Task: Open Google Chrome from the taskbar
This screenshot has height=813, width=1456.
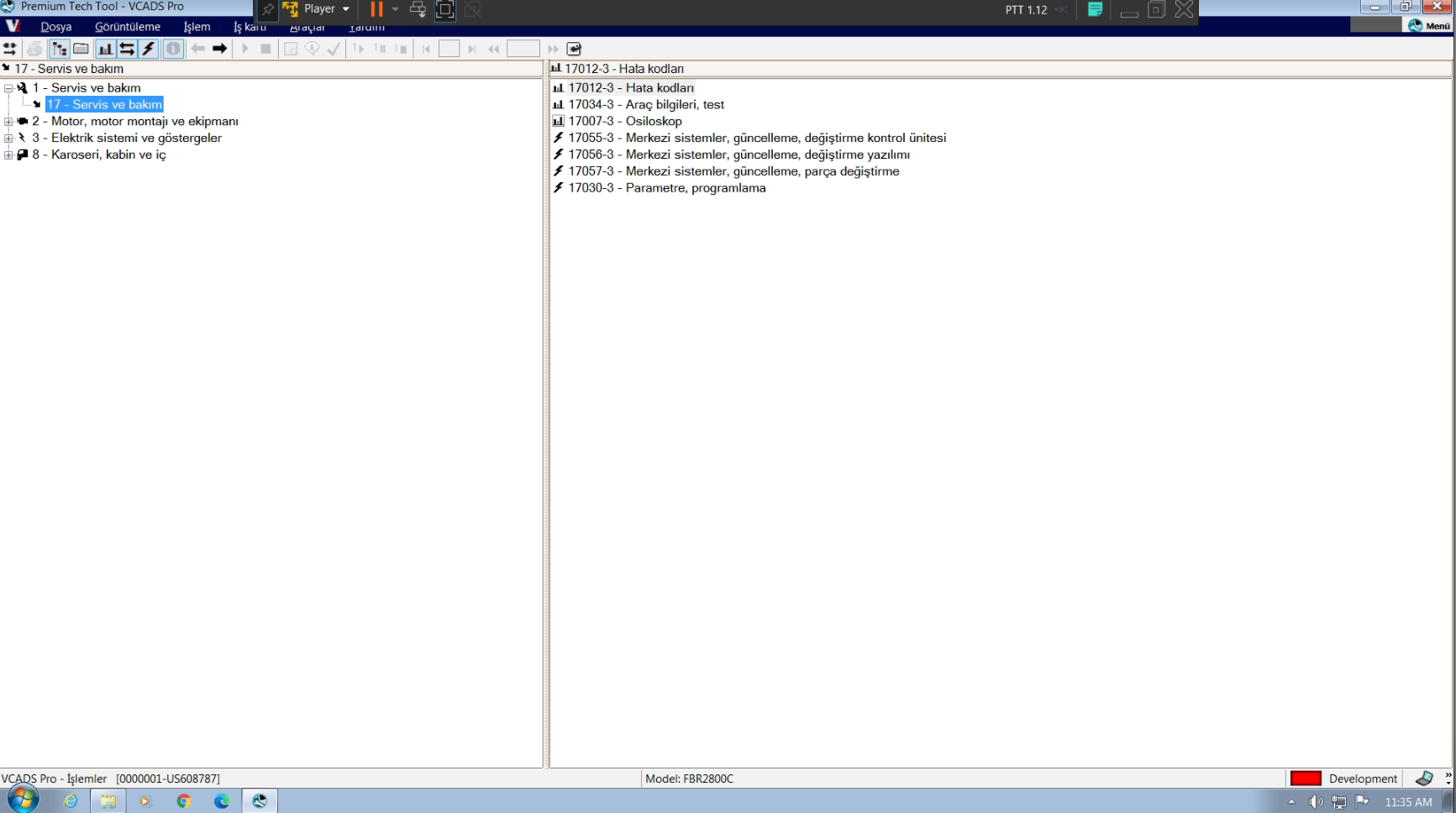Action: [x=183, y=801]
